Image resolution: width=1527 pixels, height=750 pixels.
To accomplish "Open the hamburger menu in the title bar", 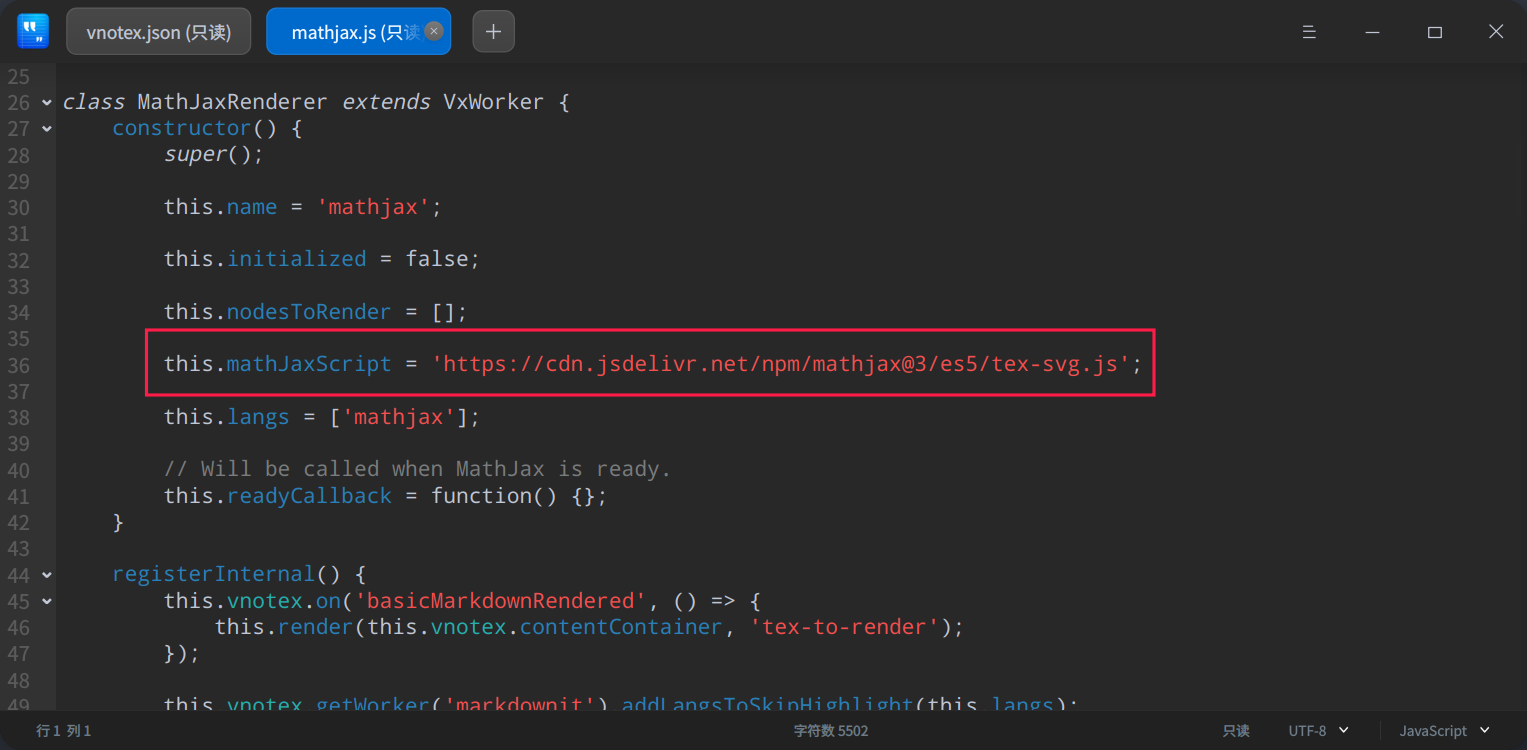I will click(1308, 31).
